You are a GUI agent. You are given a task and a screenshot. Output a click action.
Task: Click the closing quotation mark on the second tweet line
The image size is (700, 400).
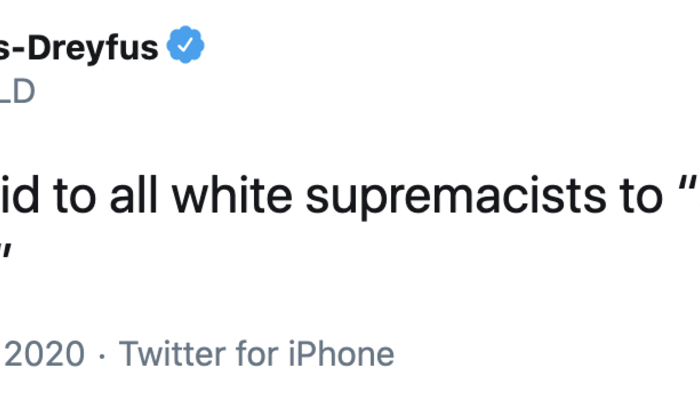(x=7, y=252)
